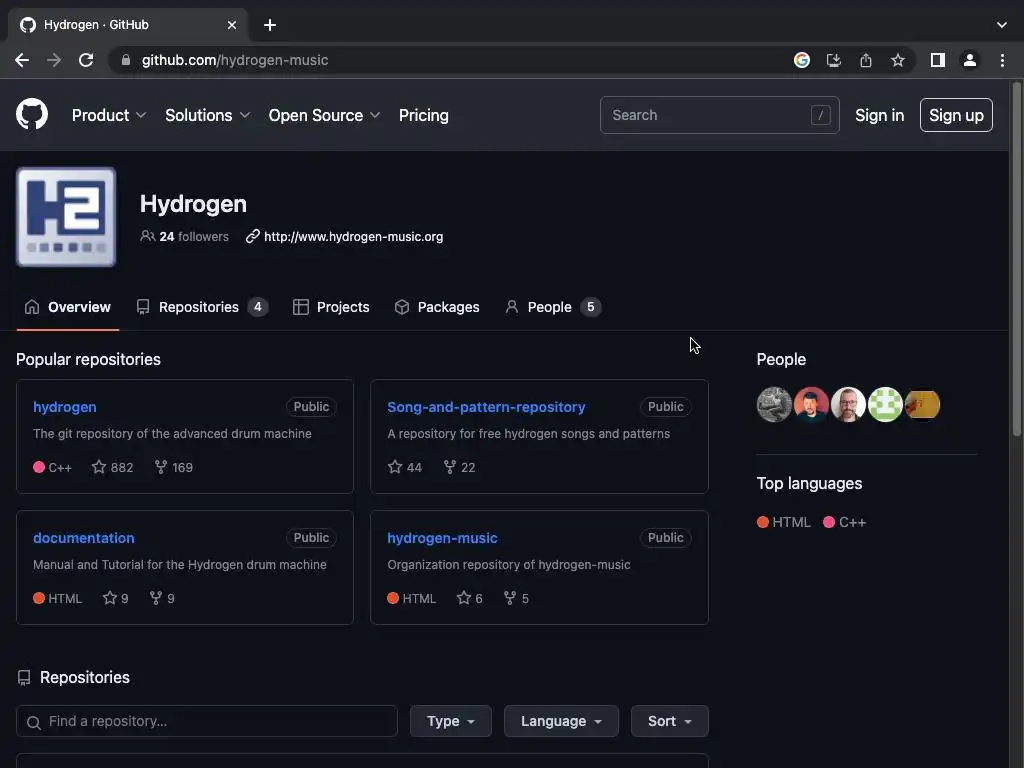Click the fork count 22 on Song-and-pattern-repository

[459, 467]
